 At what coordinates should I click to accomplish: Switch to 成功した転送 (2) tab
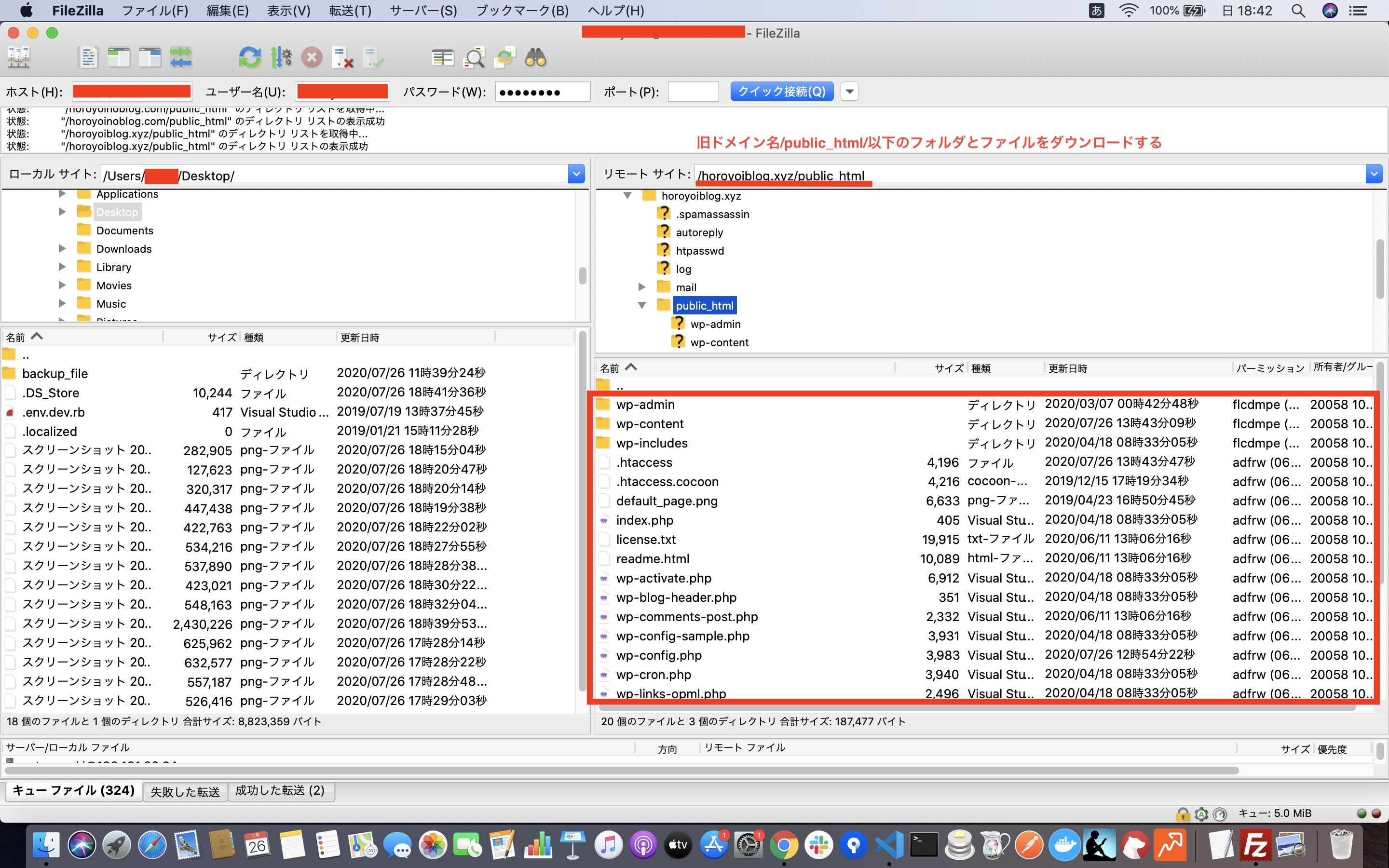280,791
